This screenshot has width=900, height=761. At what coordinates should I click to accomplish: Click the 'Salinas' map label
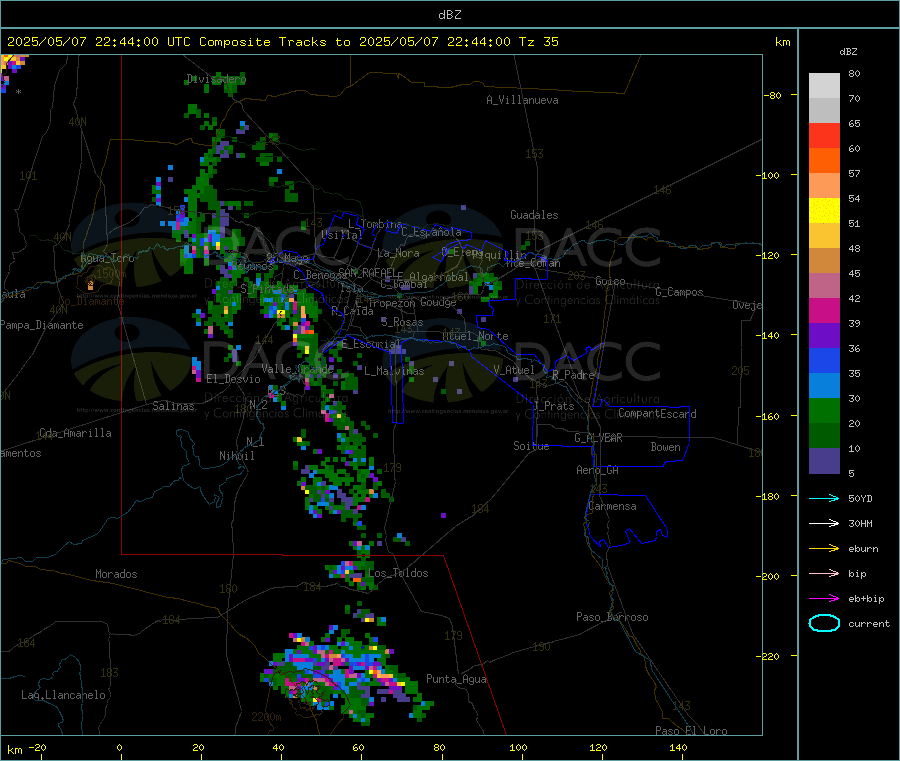(x=173, y=406)
